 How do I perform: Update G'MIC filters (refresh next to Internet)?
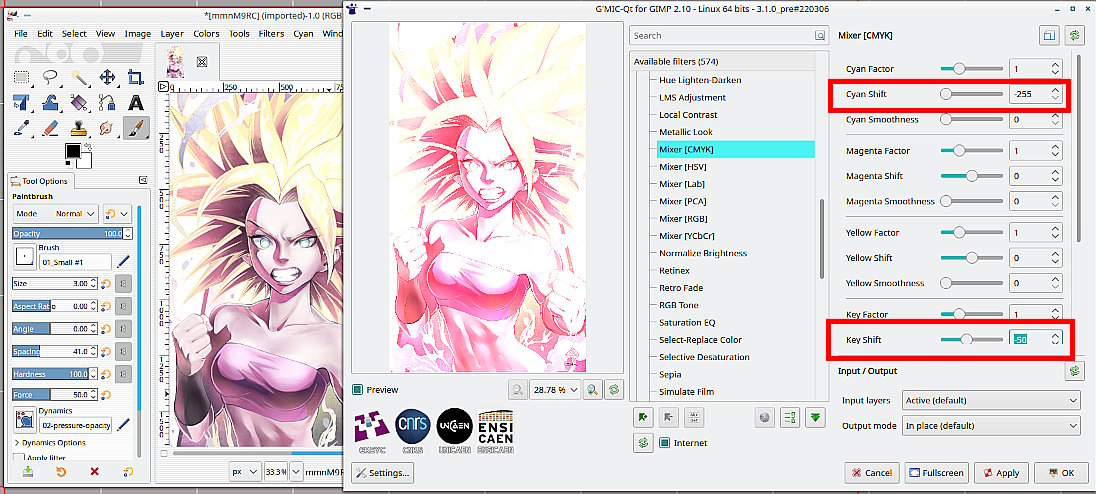click(x=642, y=442)
